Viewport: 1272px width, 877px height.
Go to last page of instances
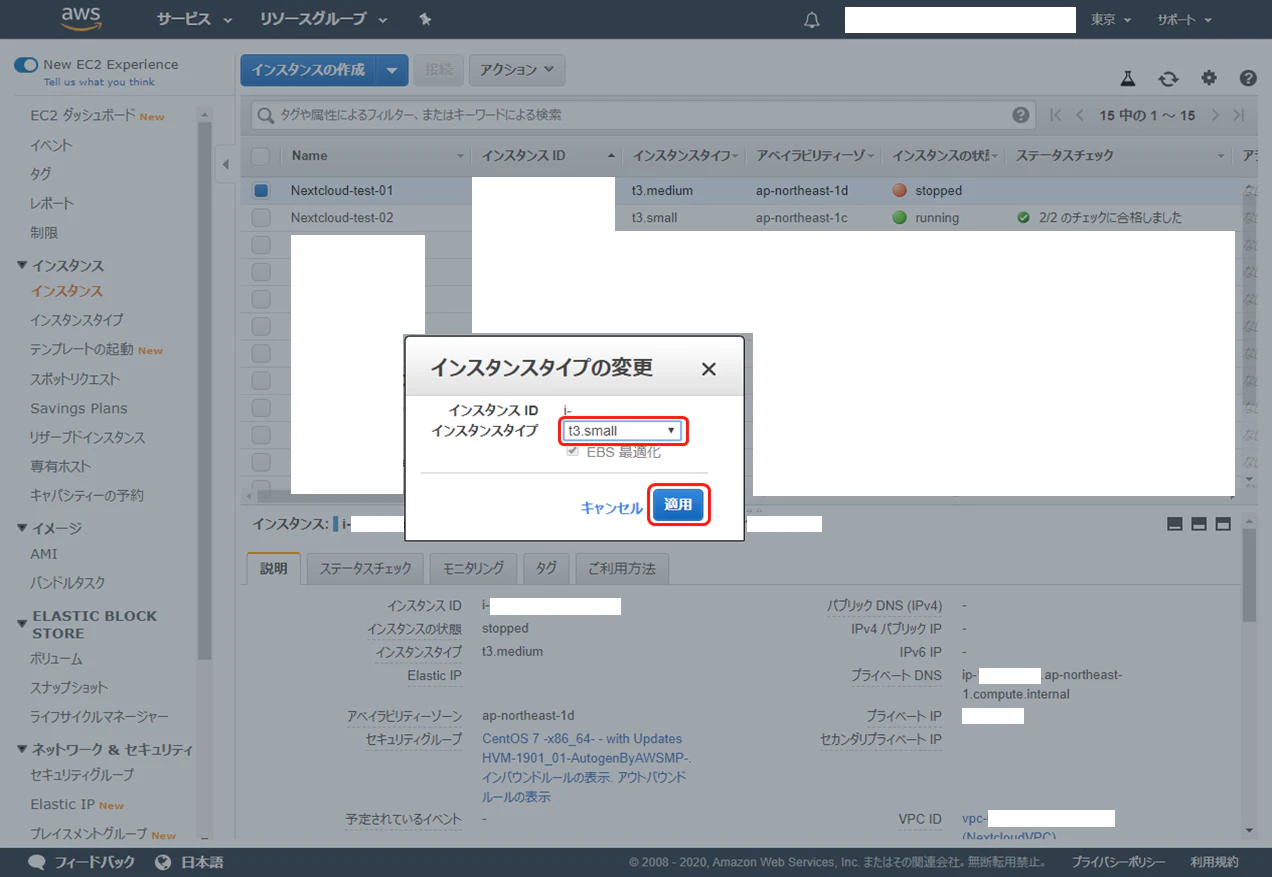(1239, 115)
